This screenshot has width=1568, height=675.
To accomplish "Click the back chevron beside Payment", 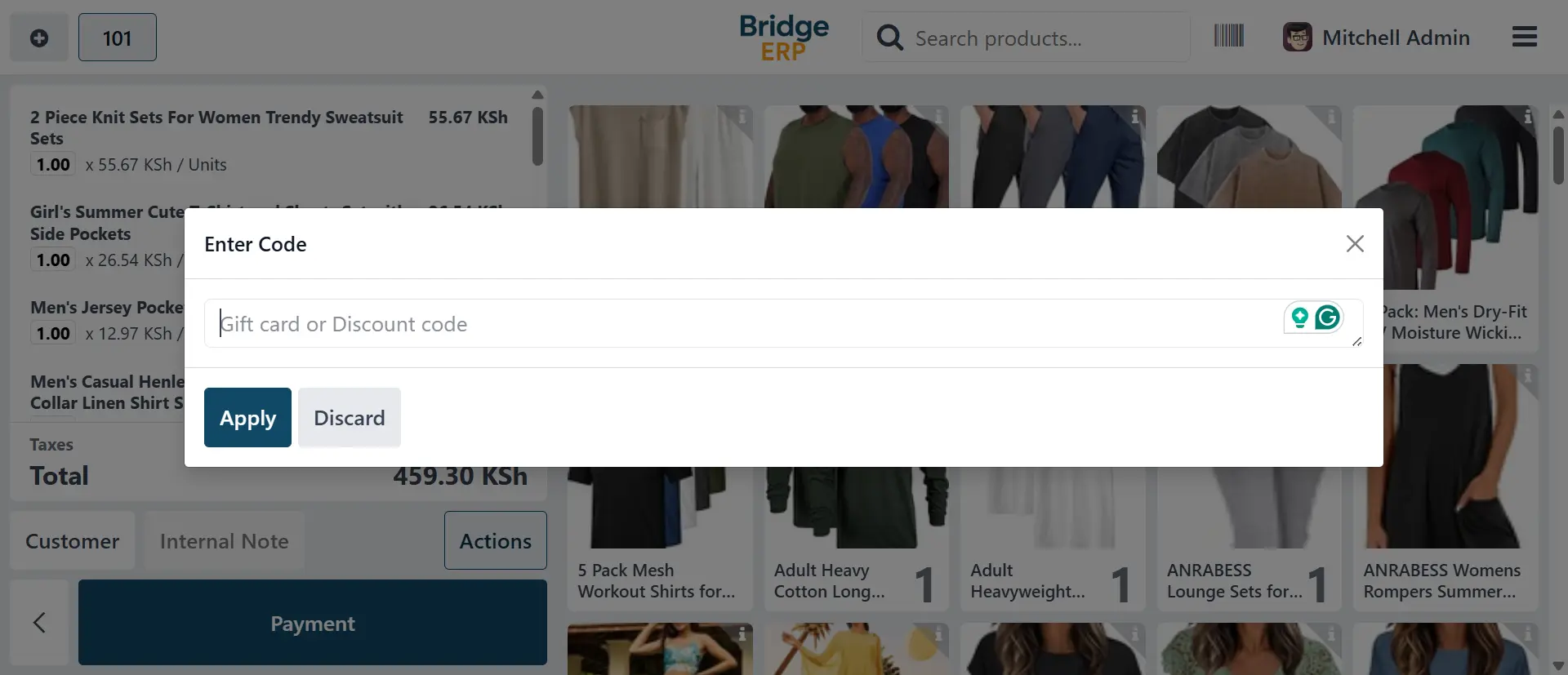I will click(x=39, y=623).
